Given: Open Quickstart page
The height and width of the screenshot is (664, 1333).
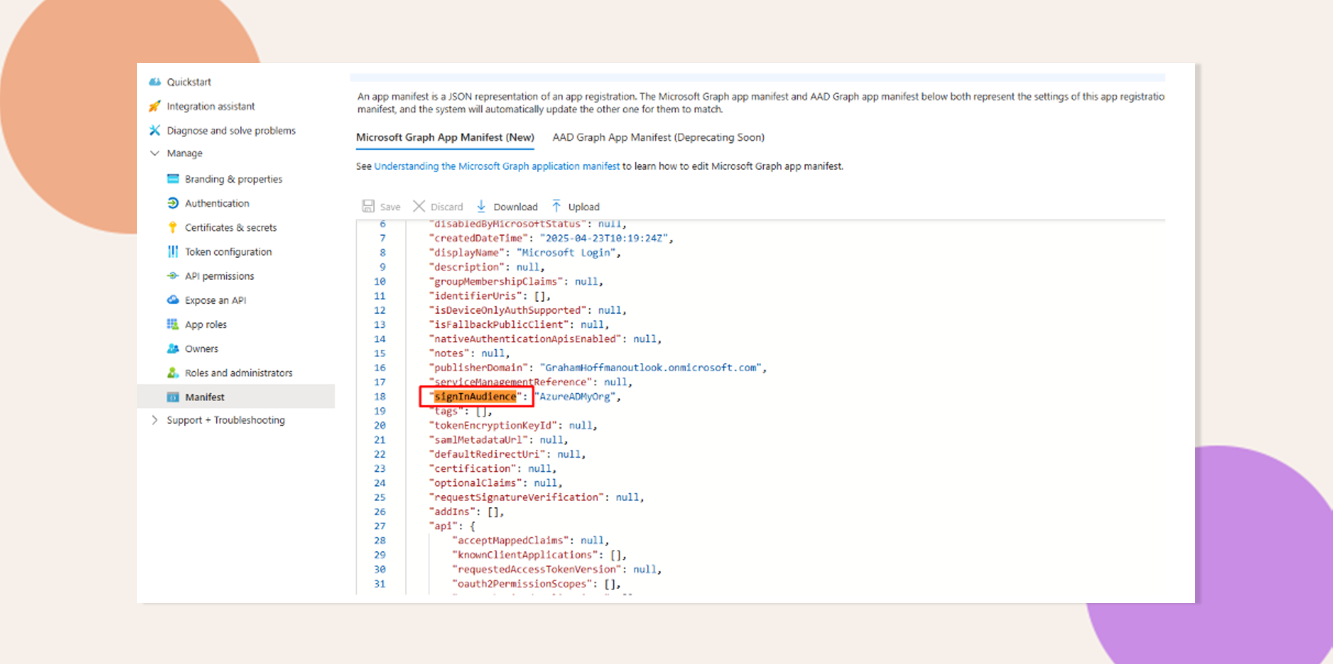Looking at the screenshot, I should tap(189, 82).
